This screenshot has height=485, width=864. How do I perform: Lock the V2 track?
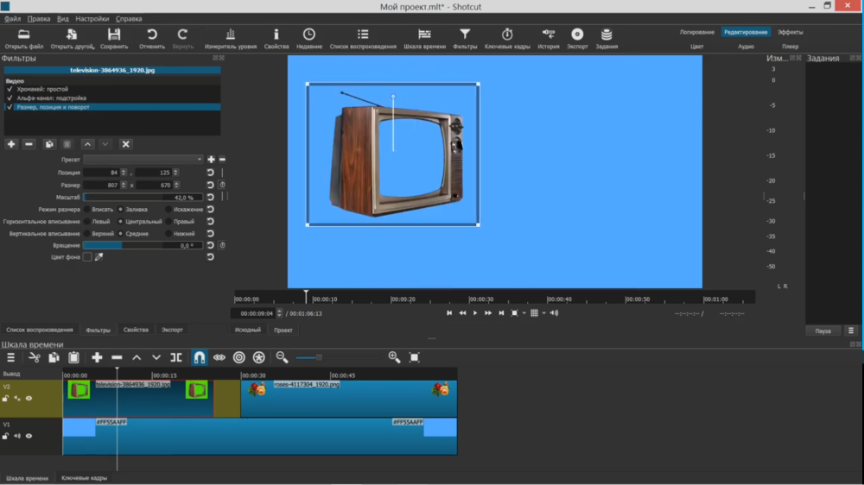click(x=6, y=398)
